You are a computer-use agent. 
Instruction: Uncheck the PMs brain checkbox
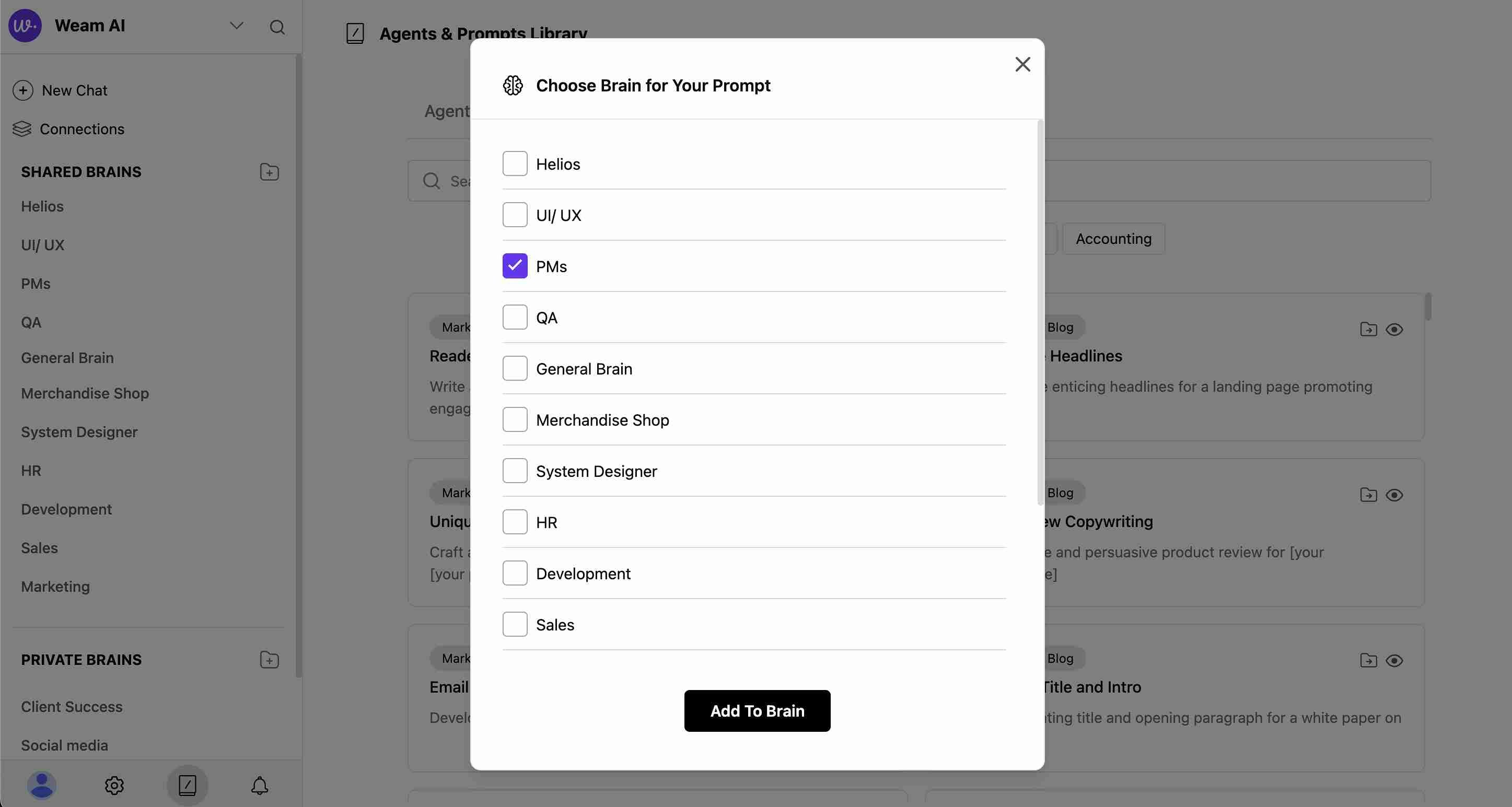pyautogui.click(x=515, y=266)
